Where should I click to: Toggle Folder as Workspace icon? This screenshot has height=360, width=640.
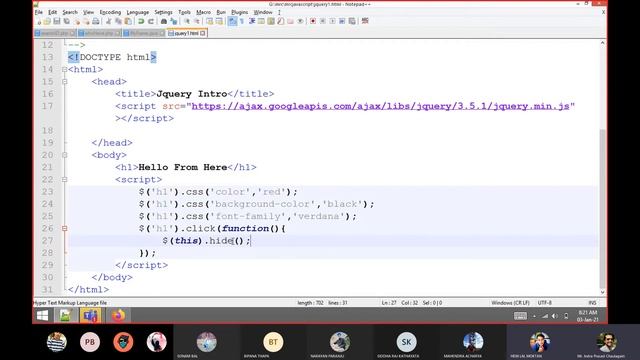click(x=291, y=21)
